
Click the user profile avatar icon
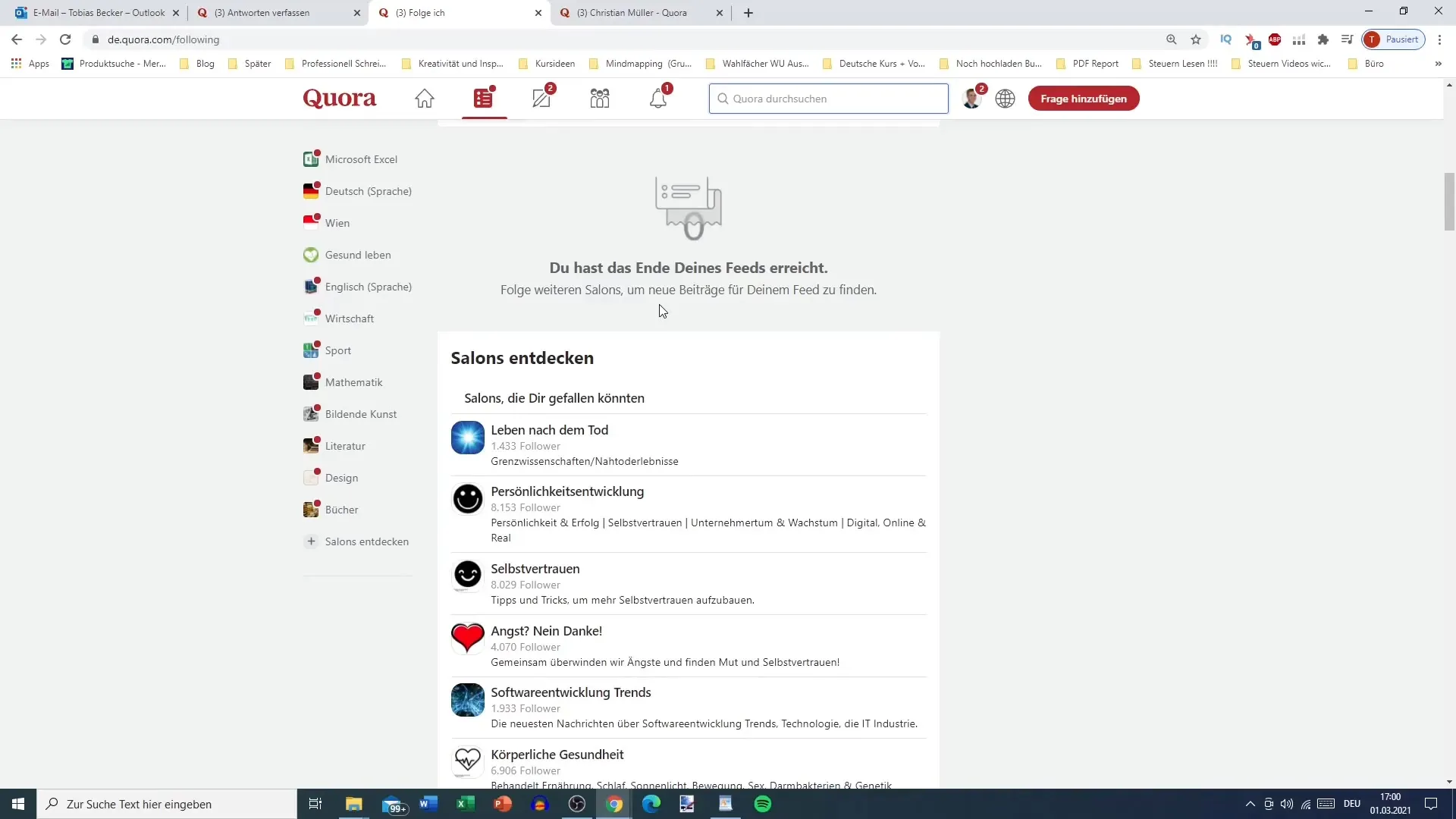pyautogui.click(x=971, y=98)
